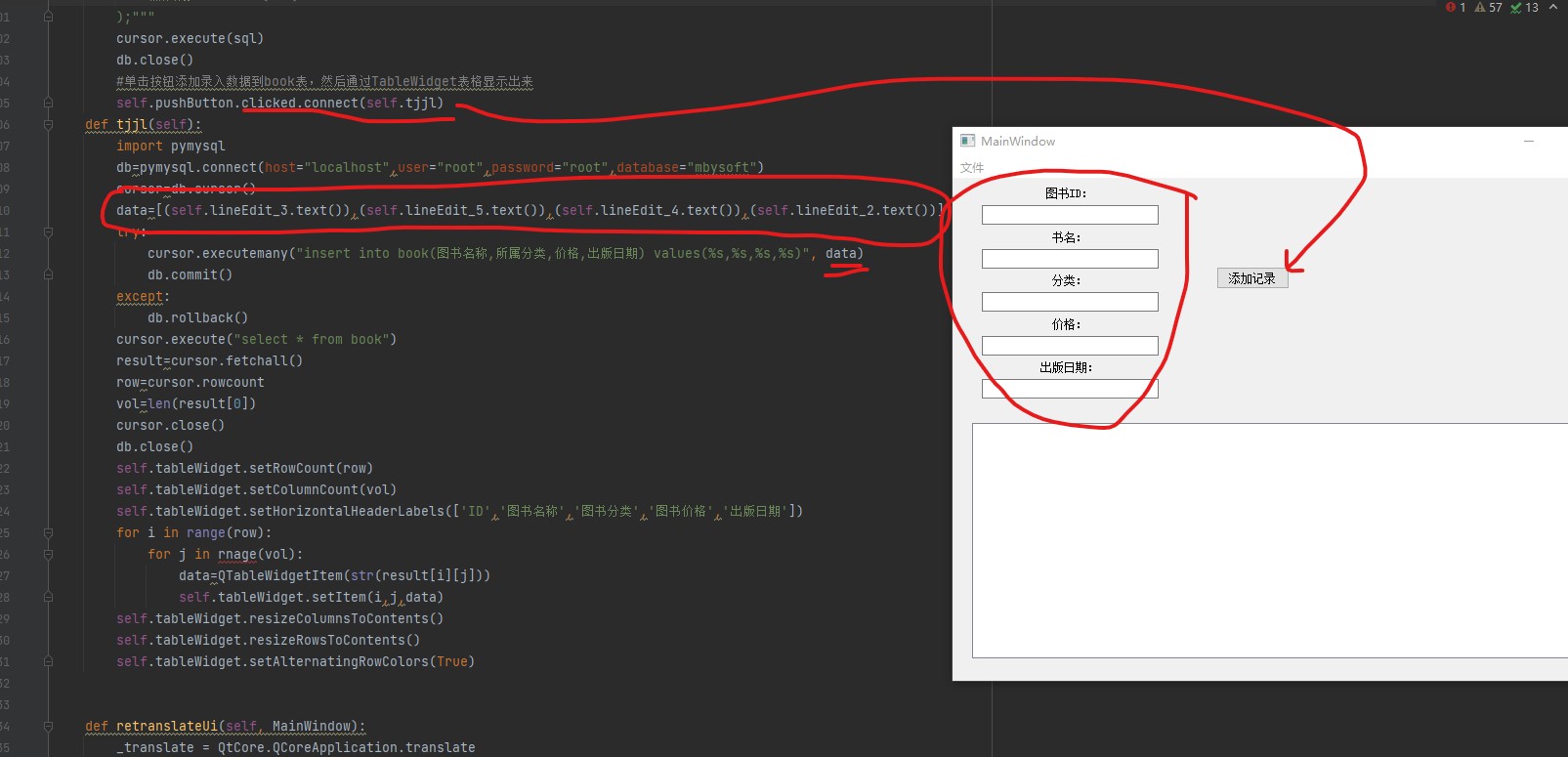This screenshot has width=1568, height=757.
Task: Click the 'cursor.close()' line
Action: pos(170,425)
